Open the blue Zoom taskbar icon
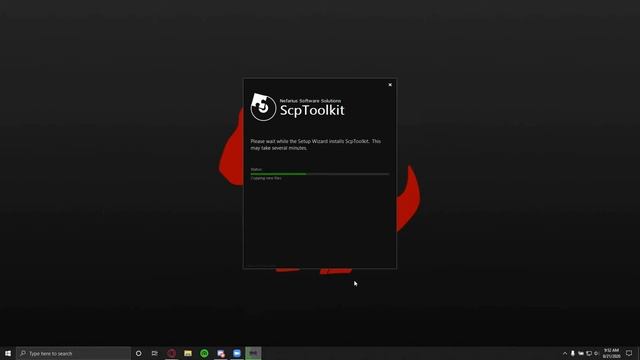The image size is (640, 360). tap(237, 353)
